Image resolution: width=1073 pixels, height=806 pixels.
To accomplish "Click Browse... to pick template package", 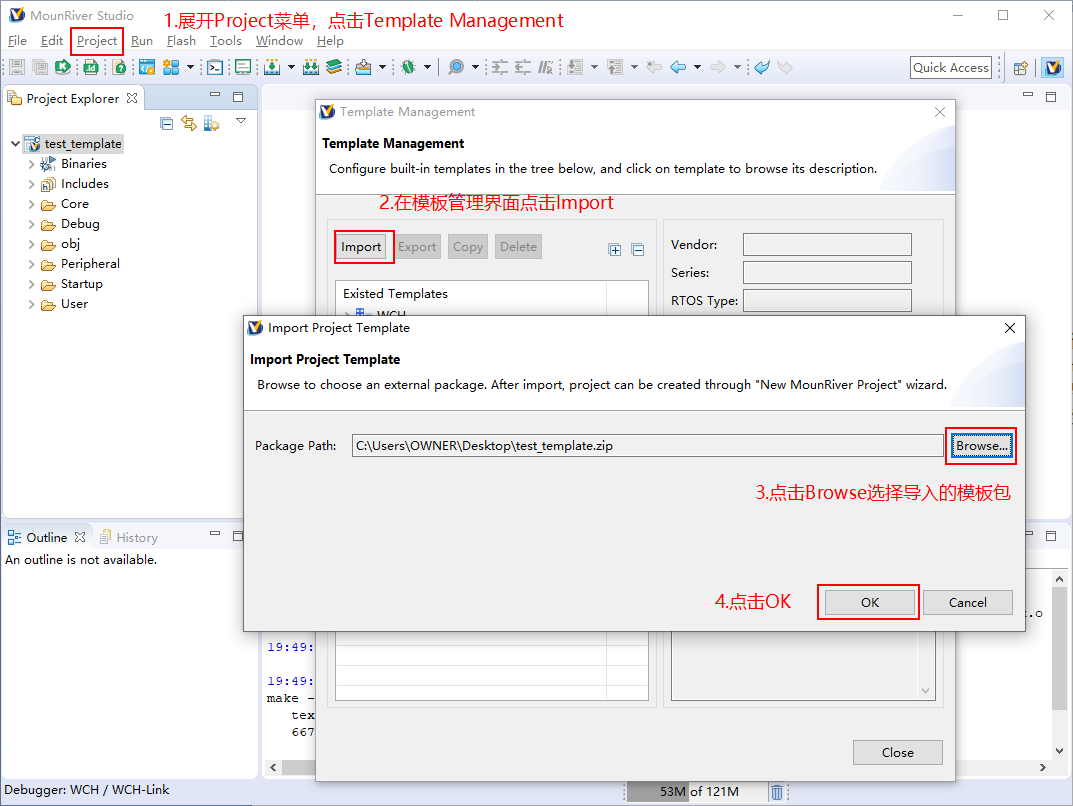I will tap(981, 446).
